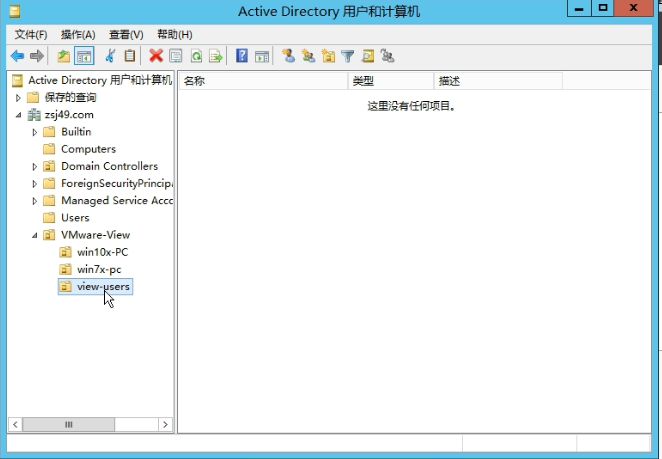Close the Active Directory window
Viewport: 662px width, 459px height.
tap(634, 8)
